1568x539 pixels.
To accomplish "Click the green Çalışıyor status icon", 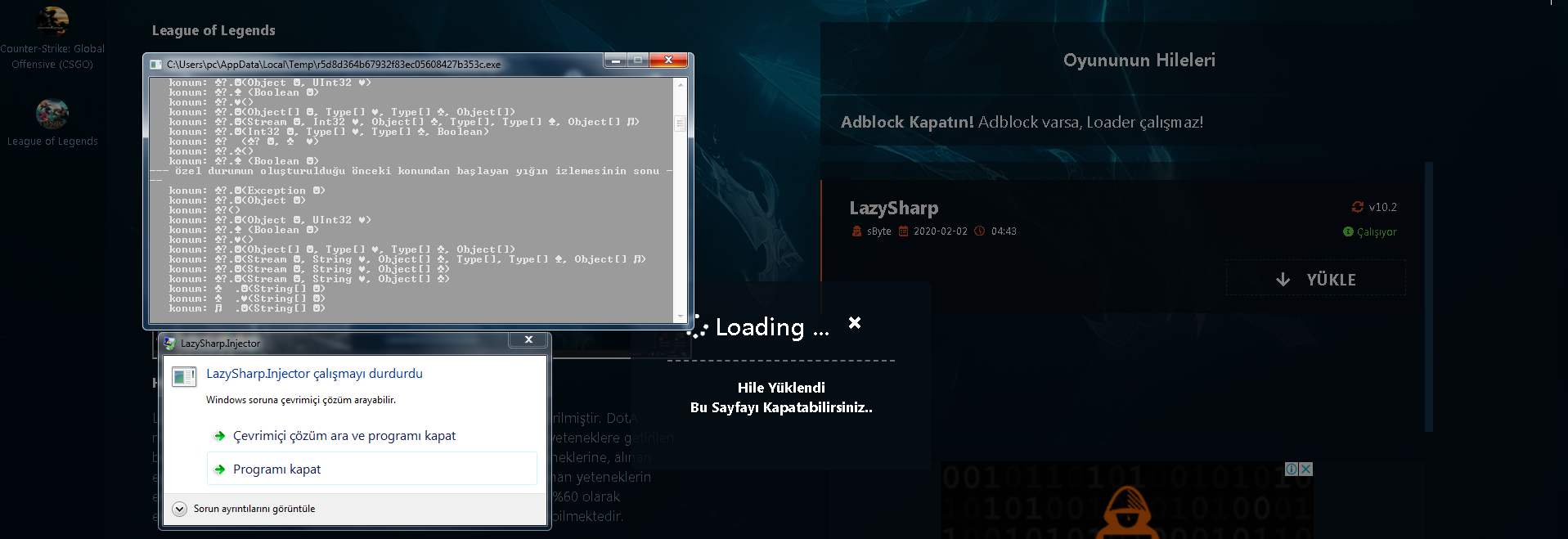I will (1348, 231).
